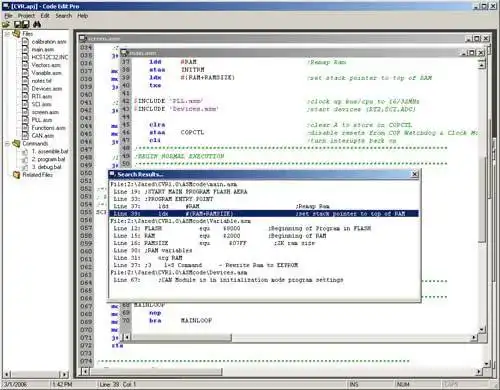The height and width of the screenshot is (390, 500).
Task: Click the Commands folder icon
Action: [16, 144]
